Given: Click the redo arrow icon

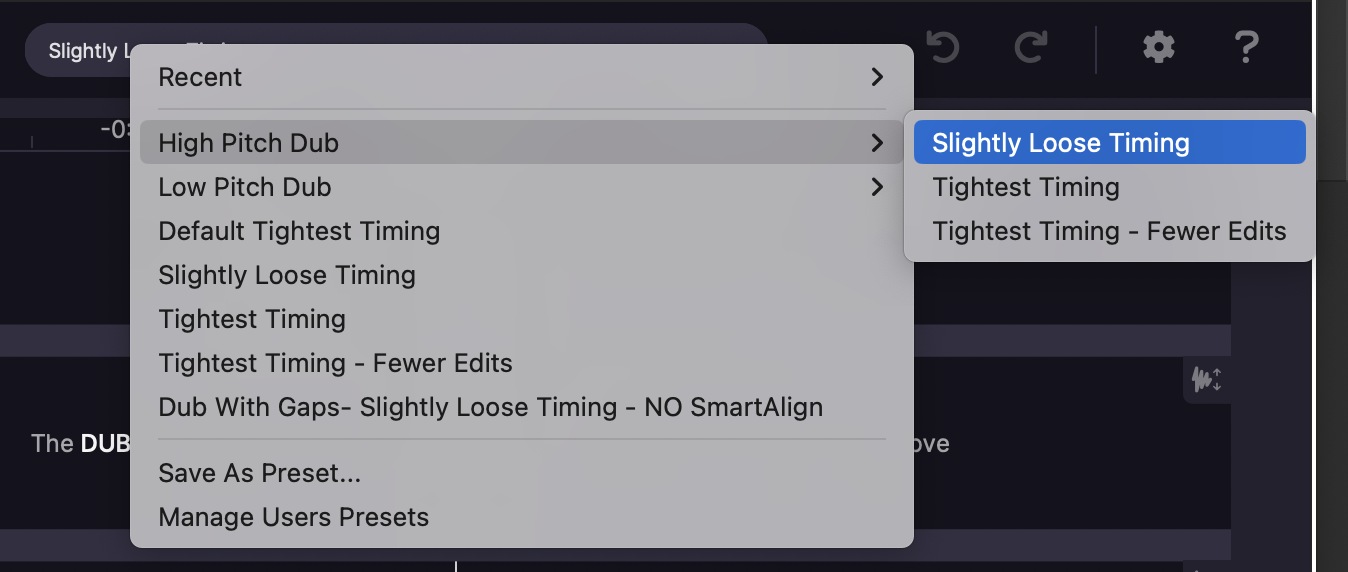Looking at the screenshot, I should coord(1030,47).
